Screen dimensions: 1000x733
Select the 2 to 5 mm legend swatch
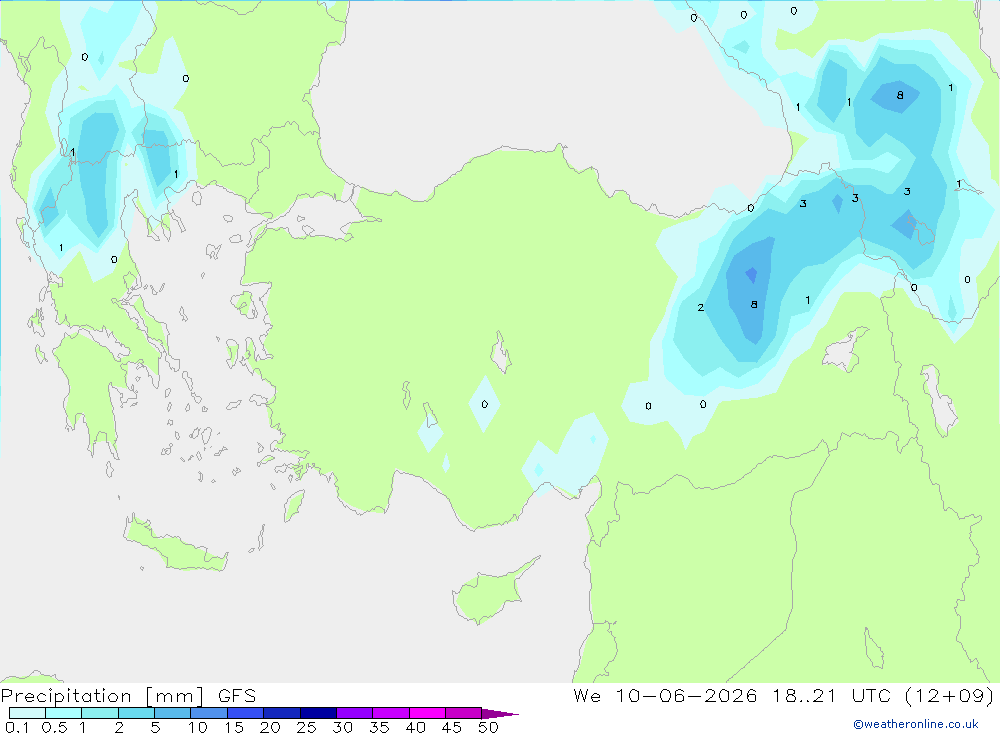click(x=136, y=713)
